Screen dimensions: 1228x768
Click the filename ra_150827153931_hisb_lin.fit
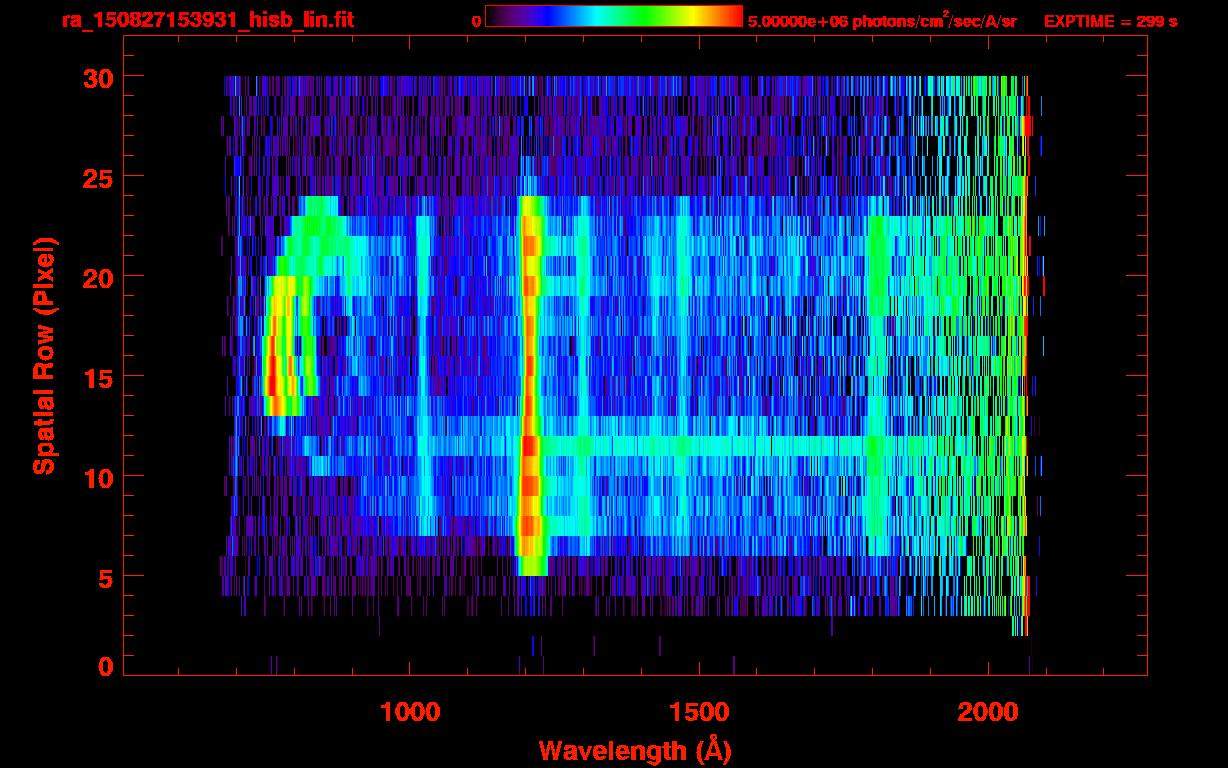[x=207, y=20]
